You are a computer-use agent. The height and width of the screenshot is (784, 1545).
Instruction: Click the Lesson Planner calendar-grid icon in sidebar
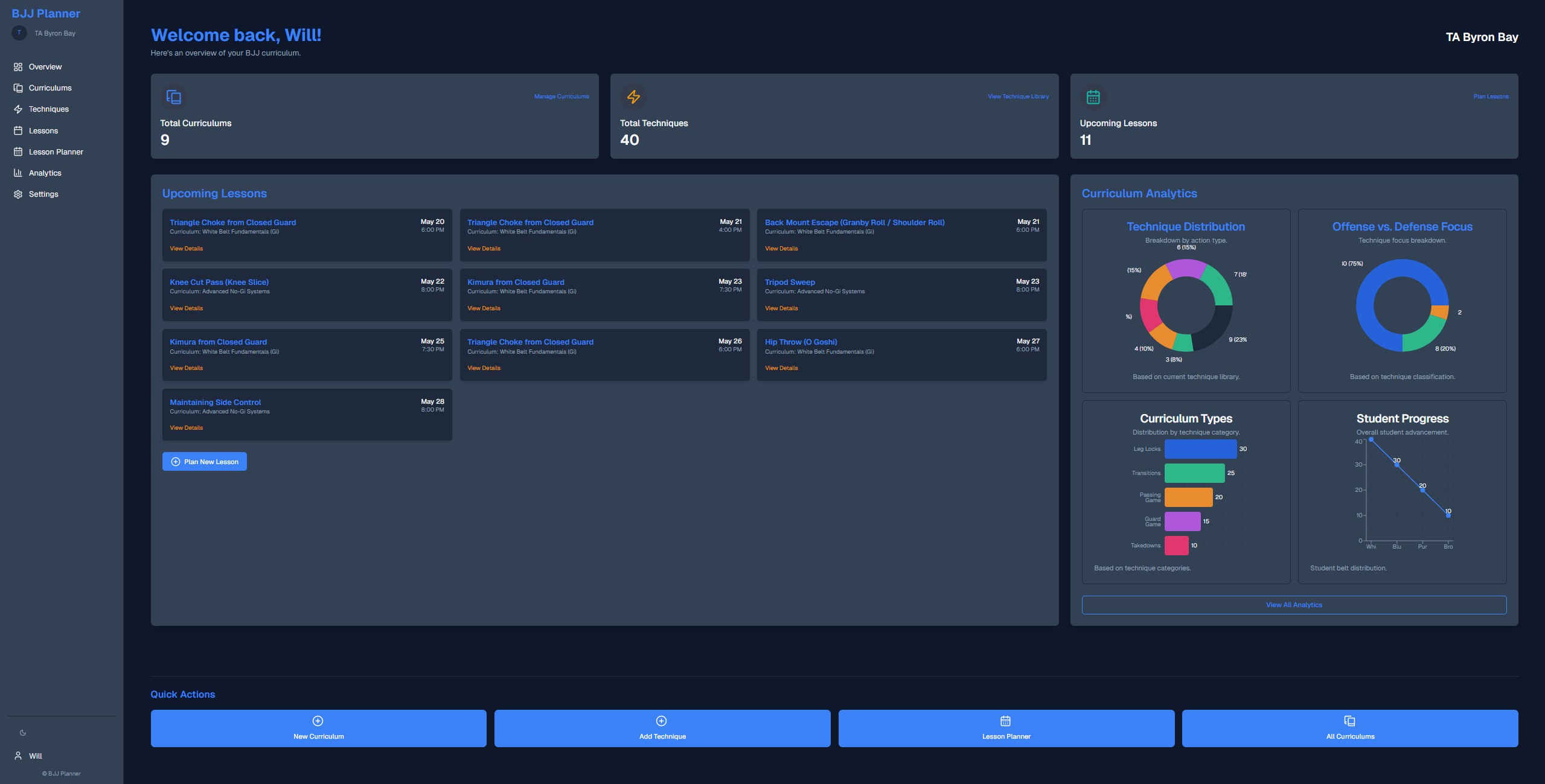coord(18,152)
